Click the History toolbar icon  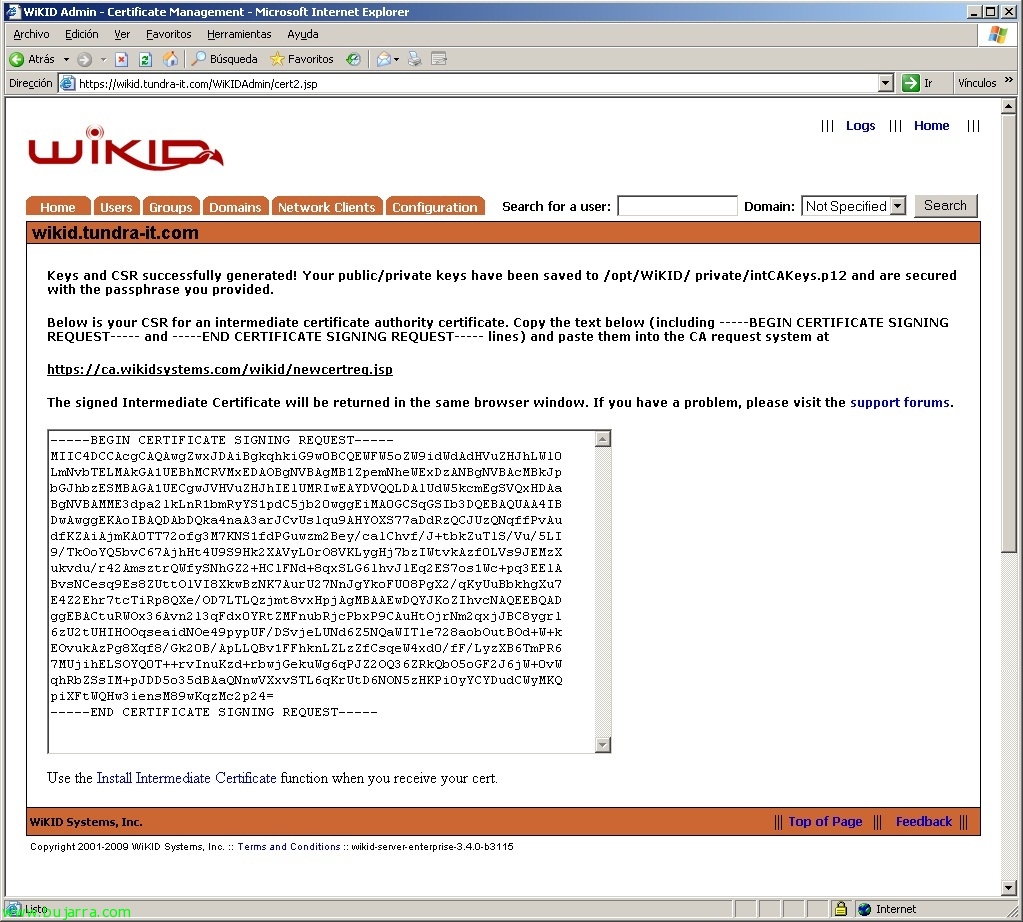tap(353, 59)
